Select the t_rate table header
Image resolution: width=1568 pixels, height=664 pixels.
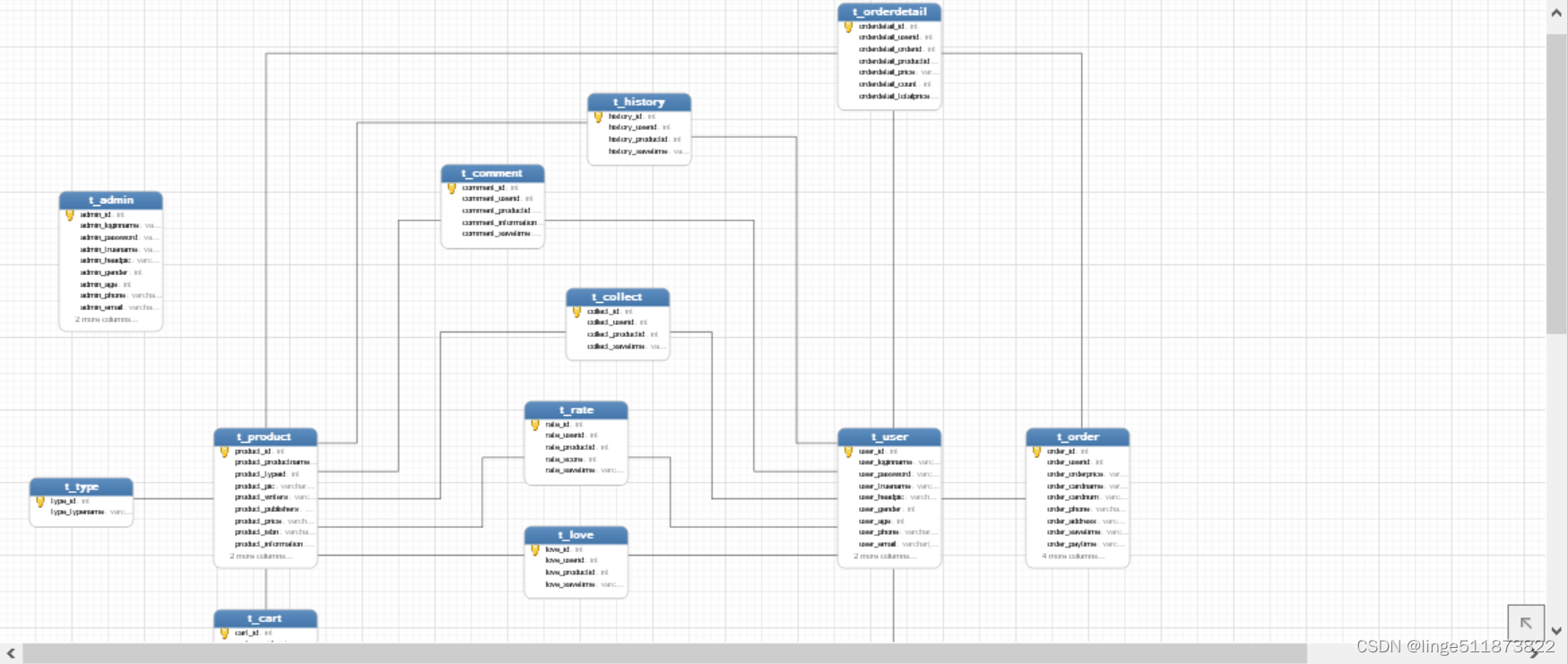tap(576, 410)
